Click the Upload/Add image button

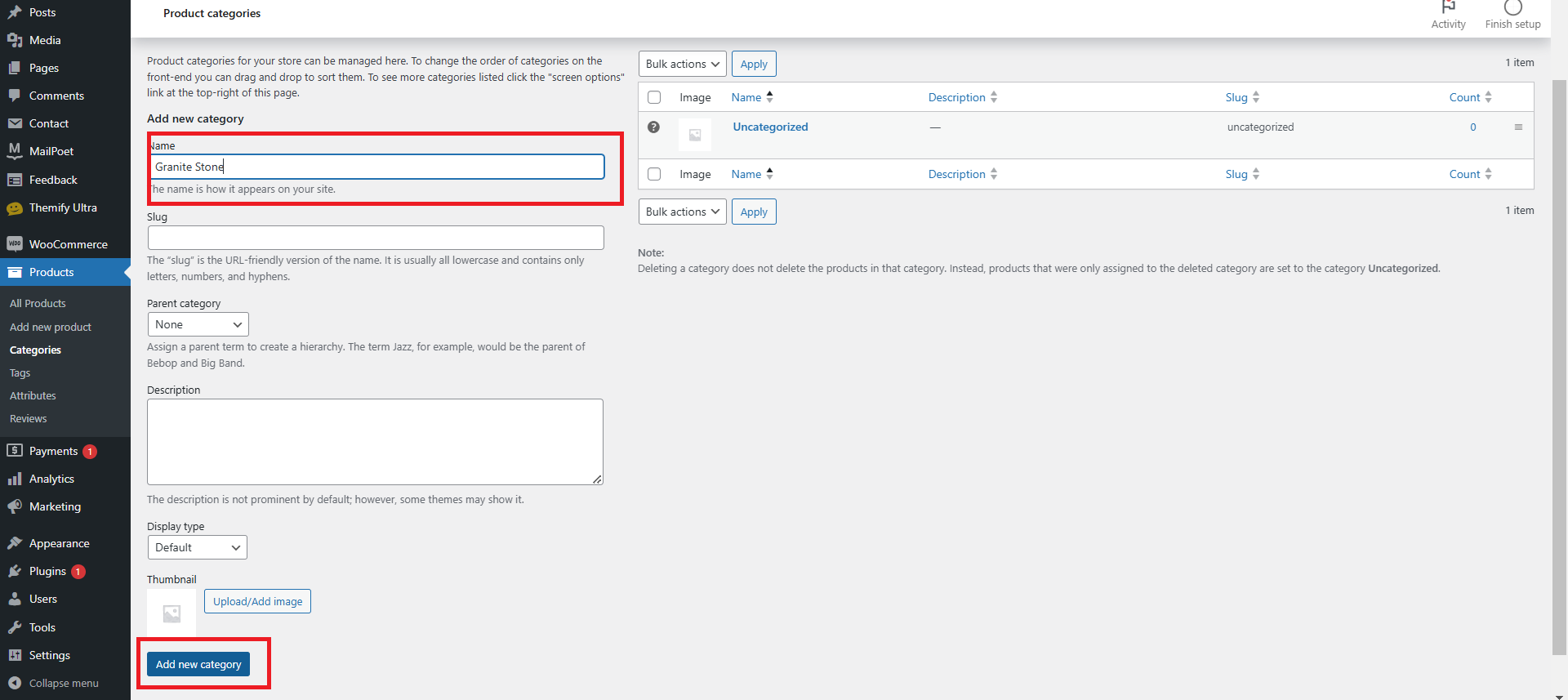pyautogui.click(x=257, y=601)
